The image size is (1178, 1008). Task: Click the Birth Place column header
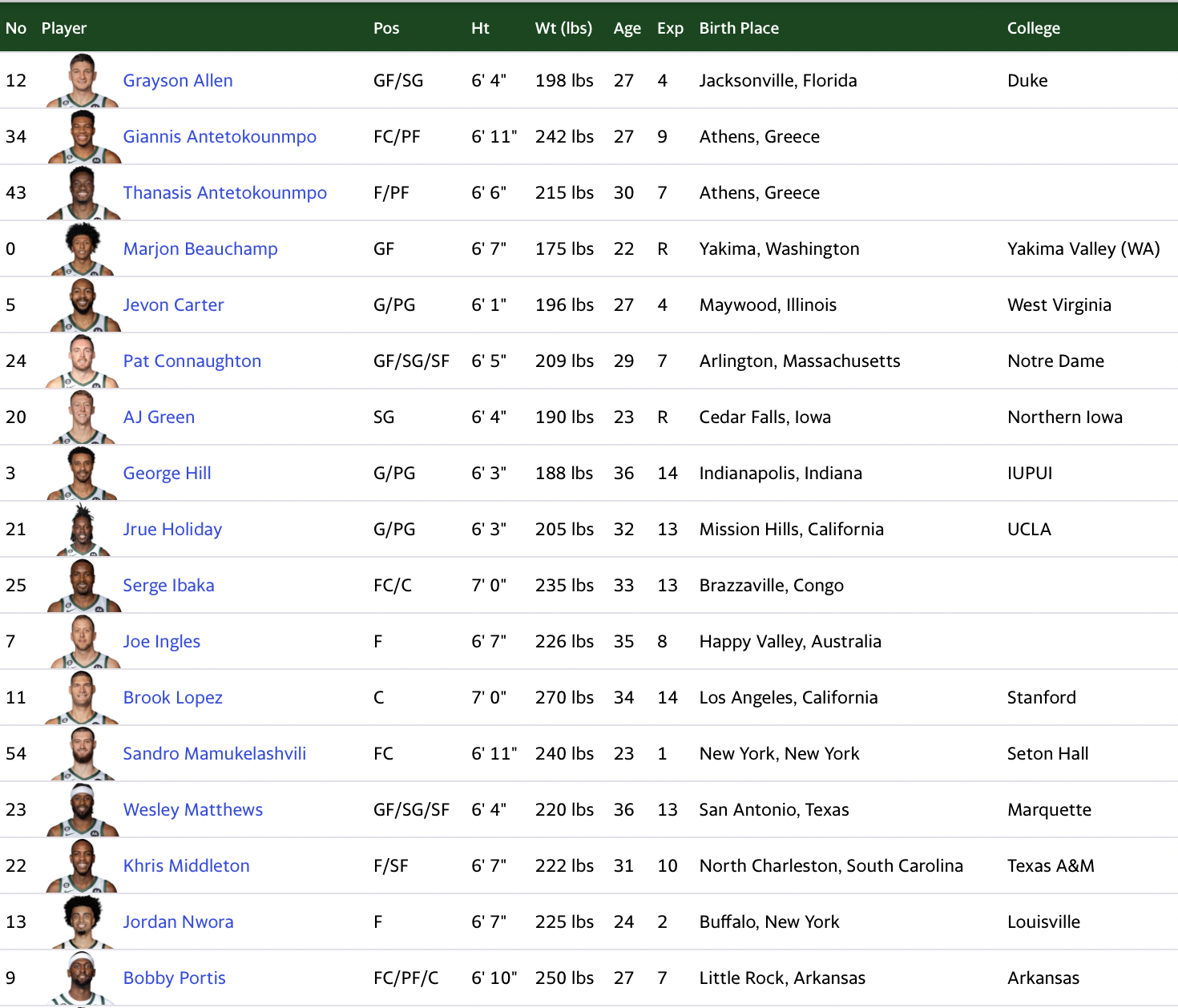coord(739,28)
